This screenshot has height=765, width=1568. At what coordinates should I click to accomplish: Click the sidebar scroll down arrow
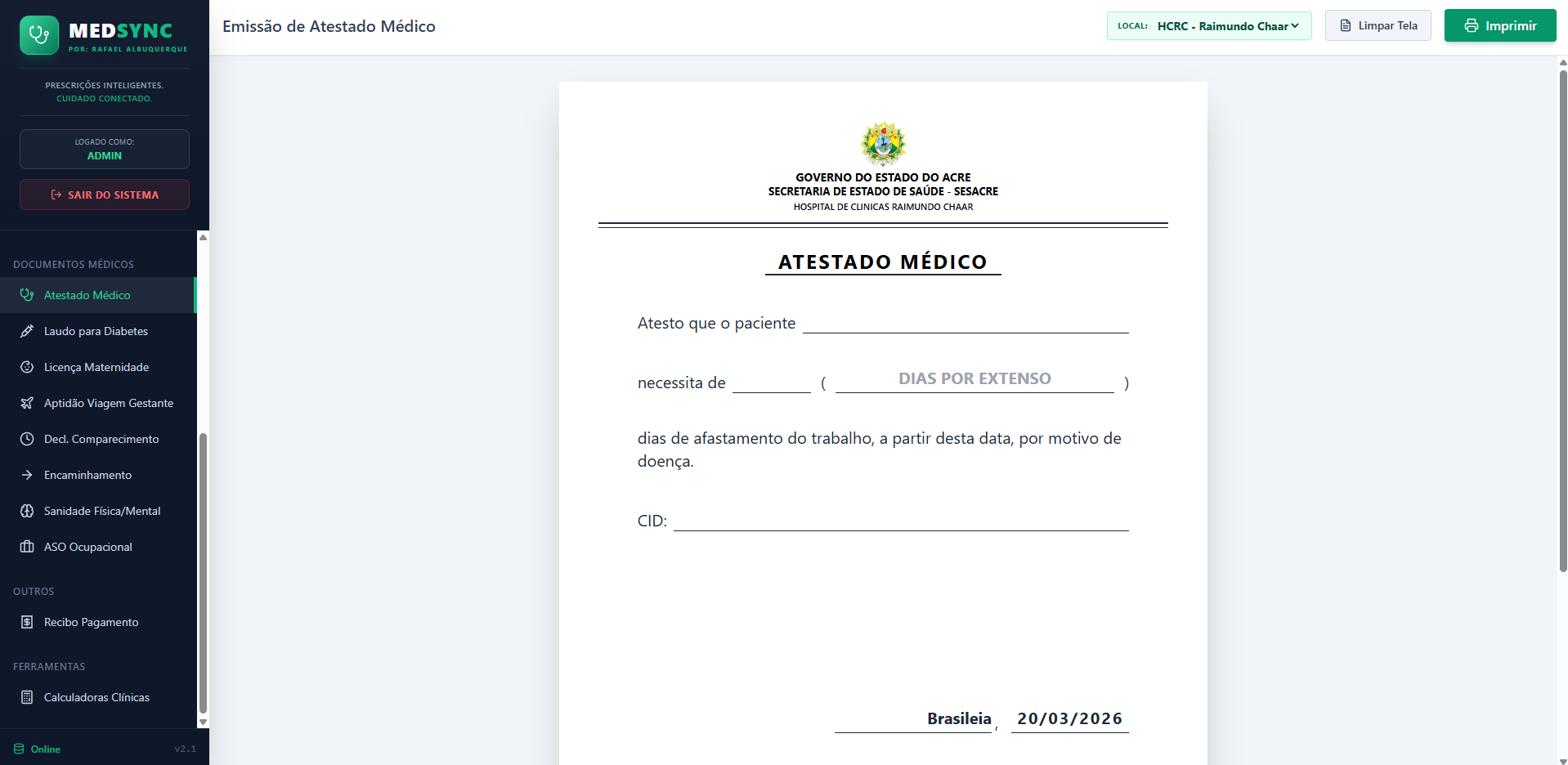click(x=203, y=722)
